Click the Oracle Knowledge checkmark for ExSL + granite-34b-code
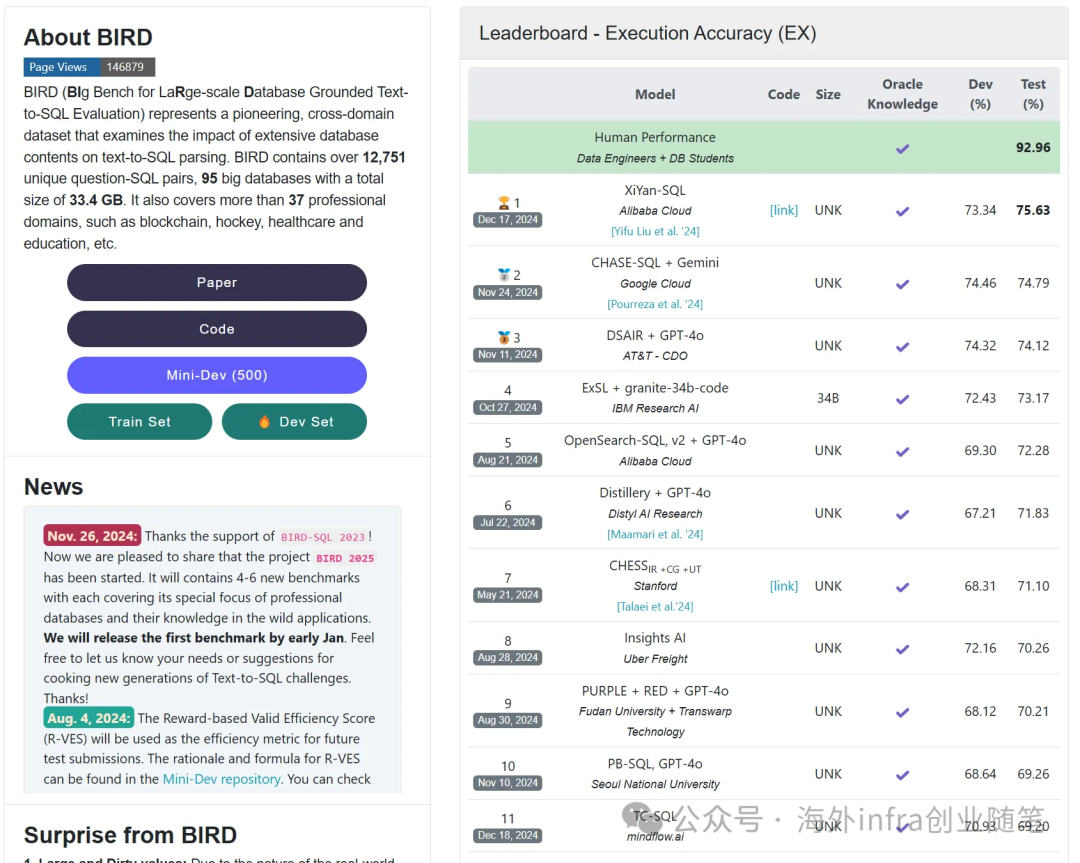This screenshot has width=1080, height=863. click(902, 399)
